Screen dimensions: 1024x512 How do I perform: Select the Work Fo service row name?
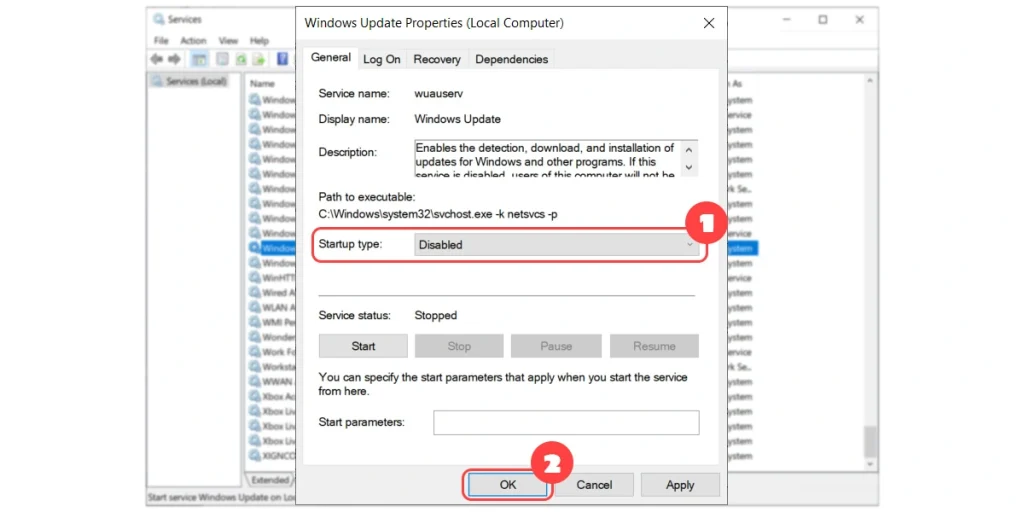[279, 351]
